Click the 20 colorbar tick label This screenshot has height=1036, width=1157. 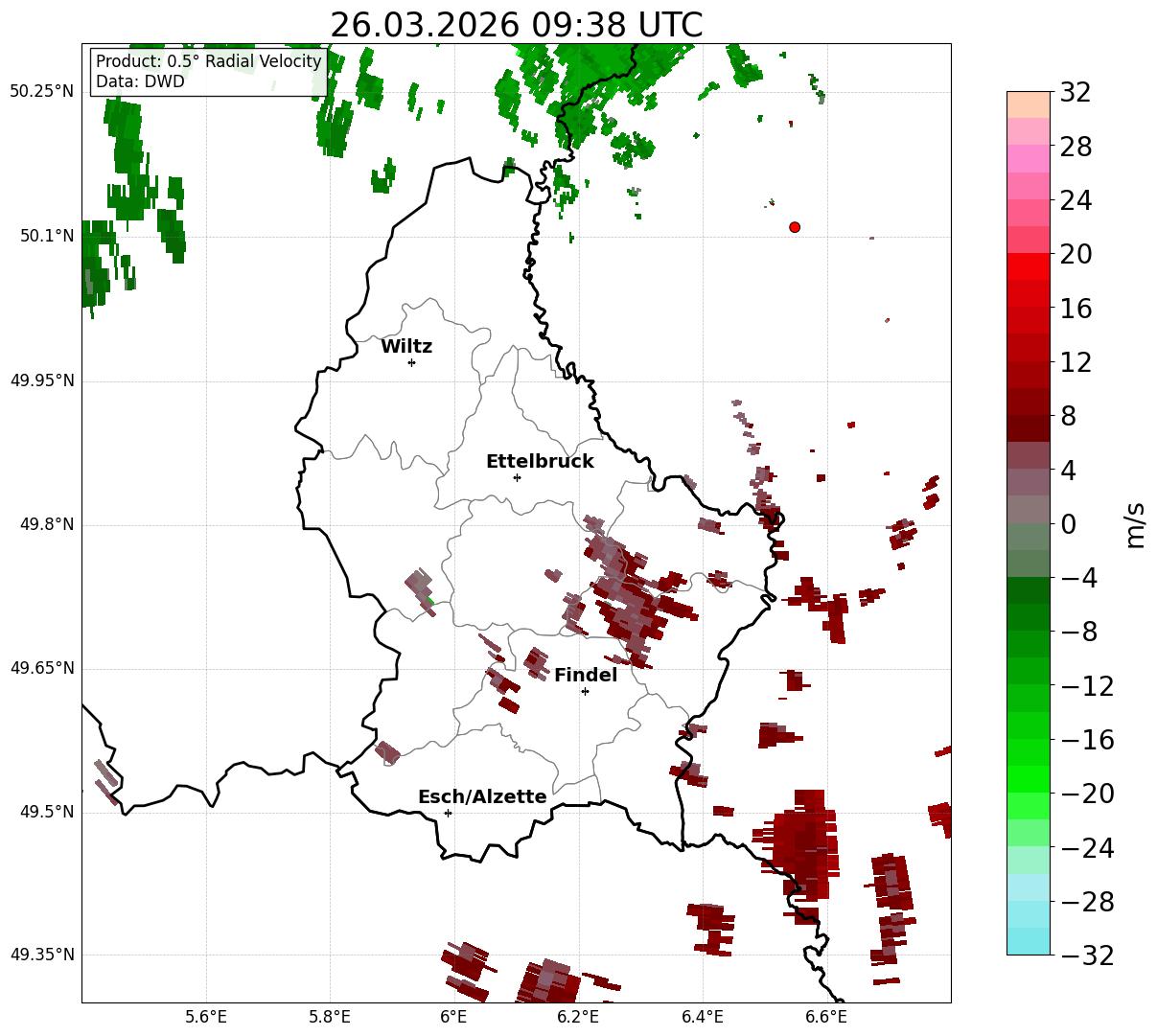(1076, 255)
